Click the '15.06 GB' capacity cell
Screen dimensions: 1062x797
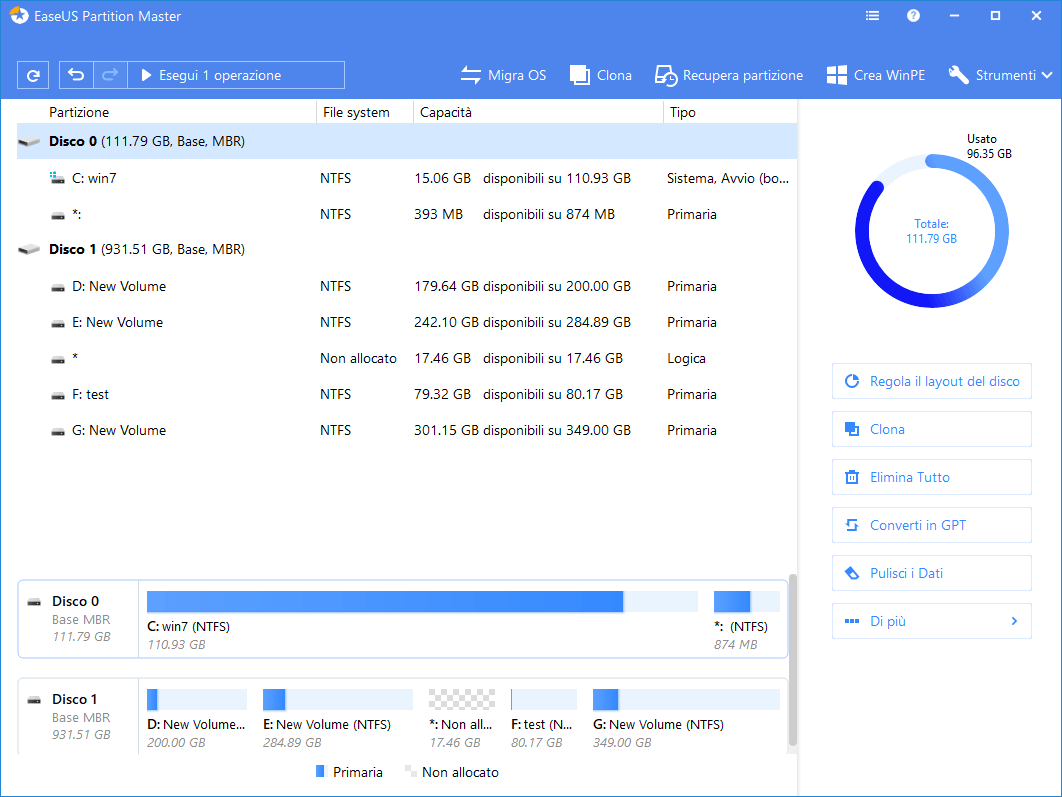pos(442,178)
